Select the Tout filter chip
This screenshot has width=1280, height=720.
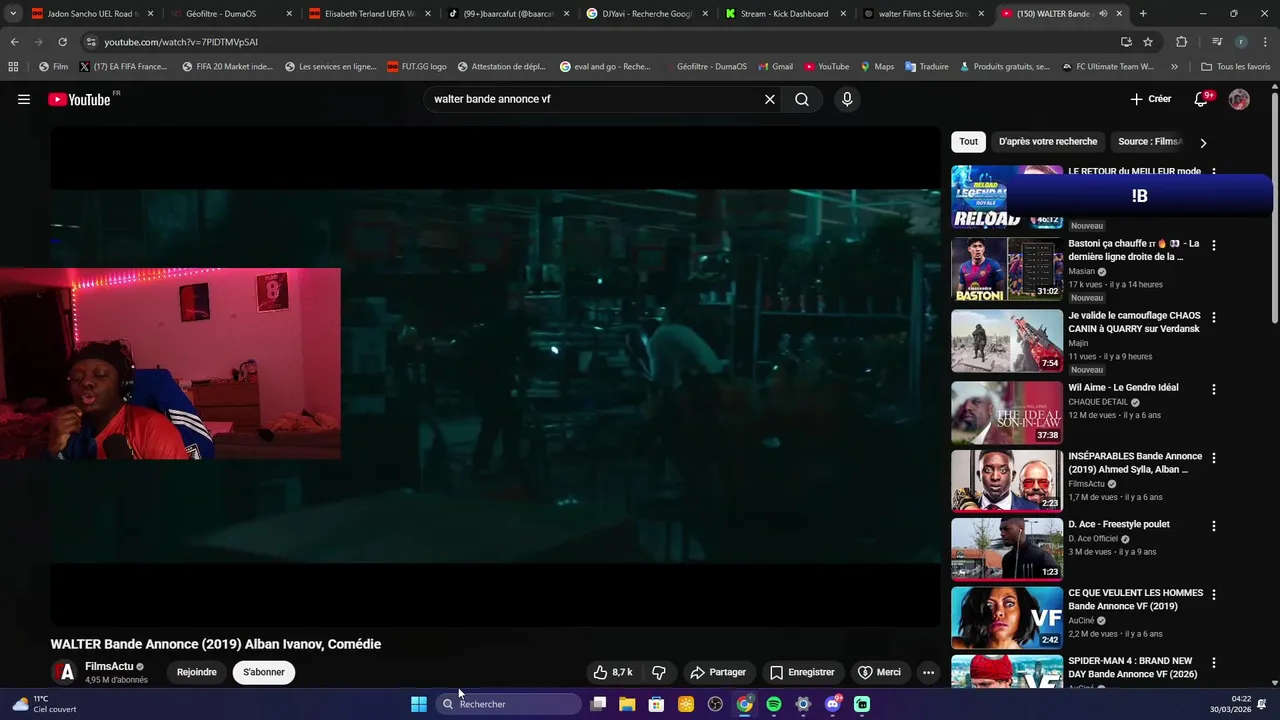[x=969, y=141]
